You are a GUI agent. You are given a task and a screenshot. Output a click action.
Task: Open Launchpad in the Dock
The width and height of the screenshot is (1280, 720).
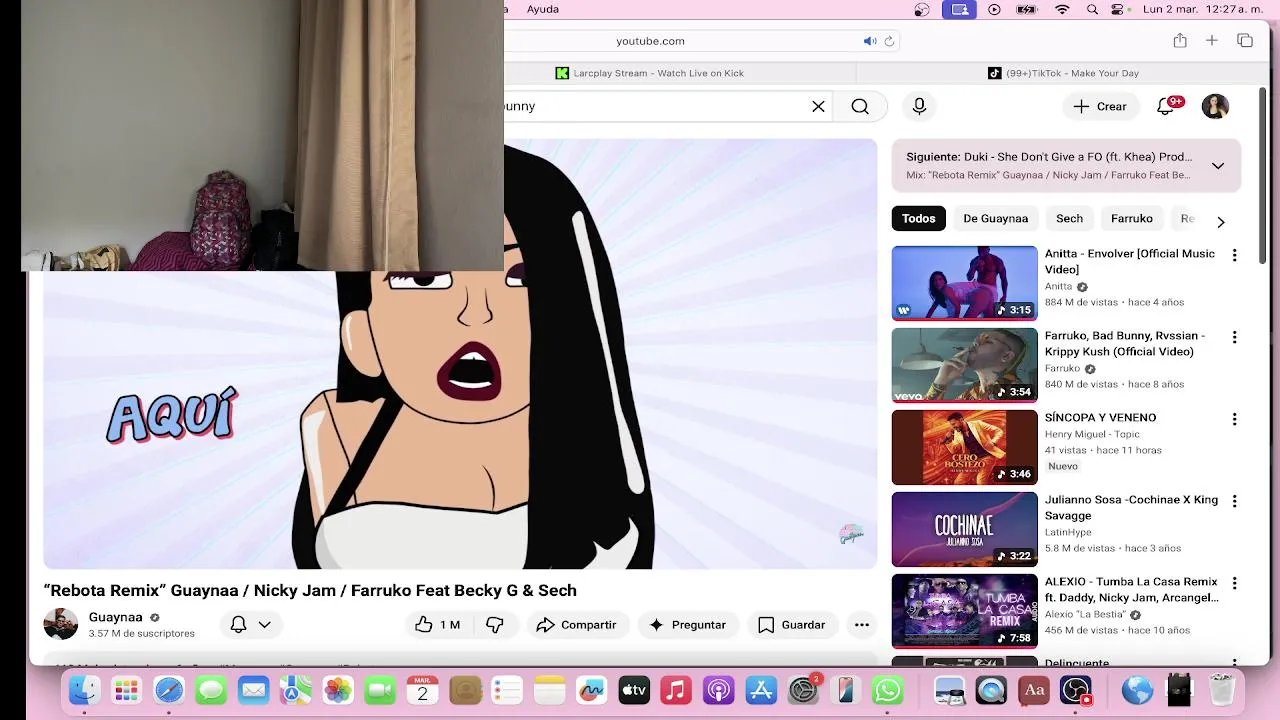[x=126, y=690]
